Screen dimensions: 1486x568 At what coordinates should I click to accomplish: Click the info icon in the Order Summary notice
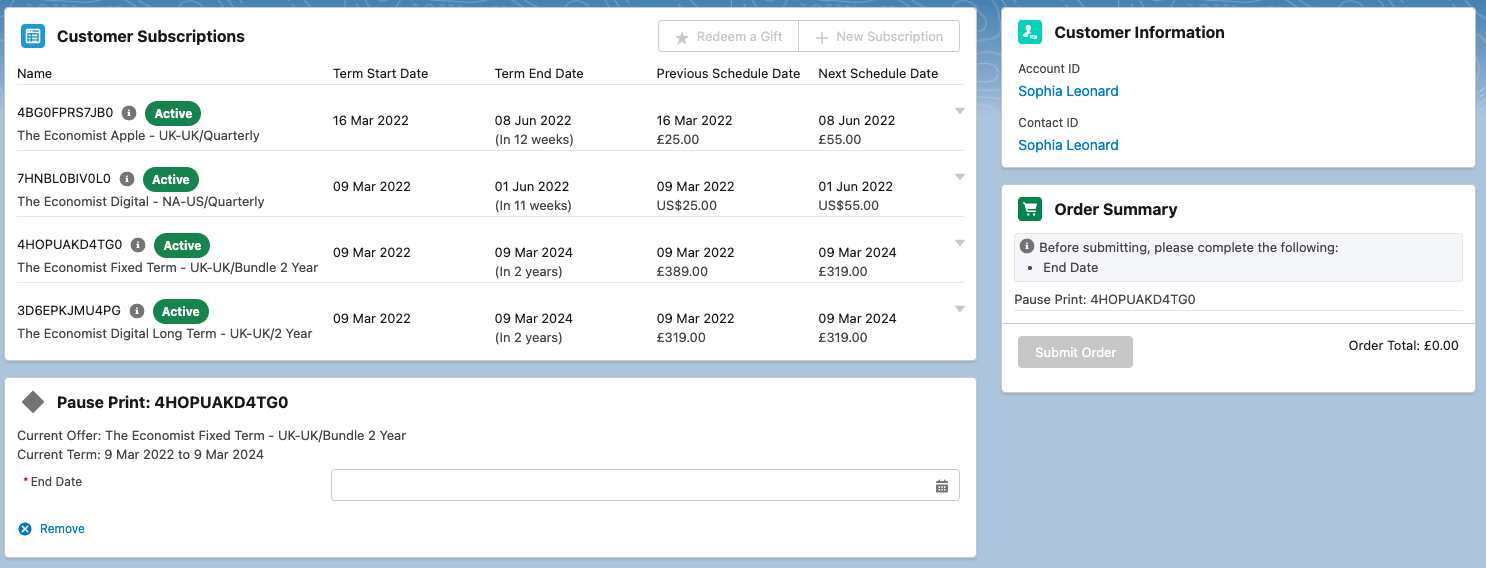point(1027,247)
